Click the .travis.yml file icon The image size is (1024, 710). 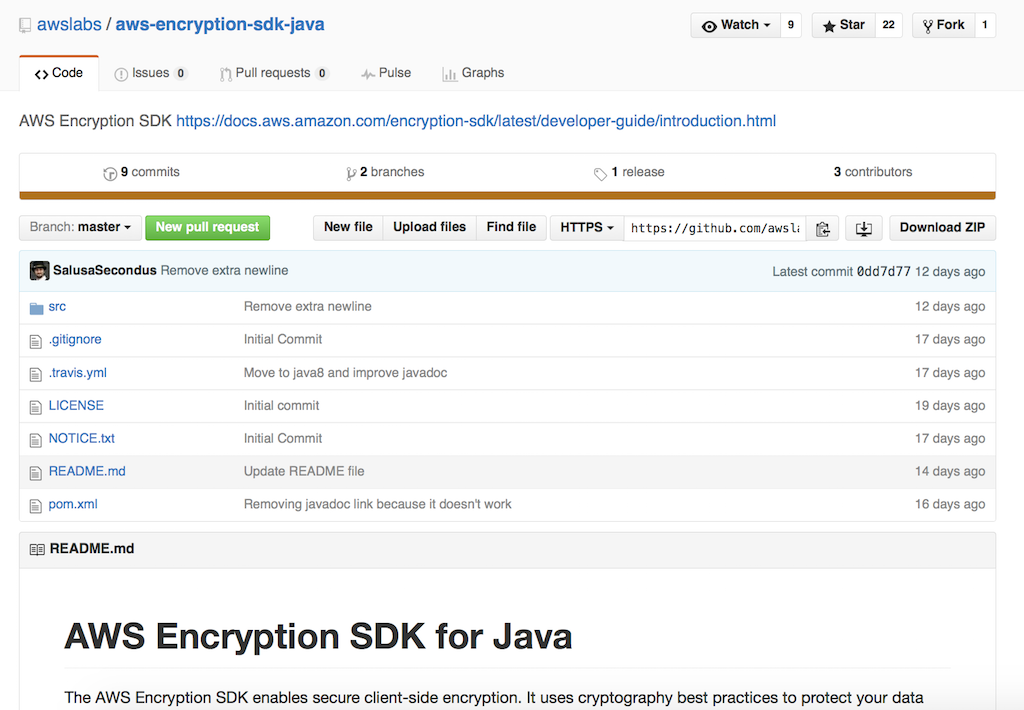click(35, 374)
